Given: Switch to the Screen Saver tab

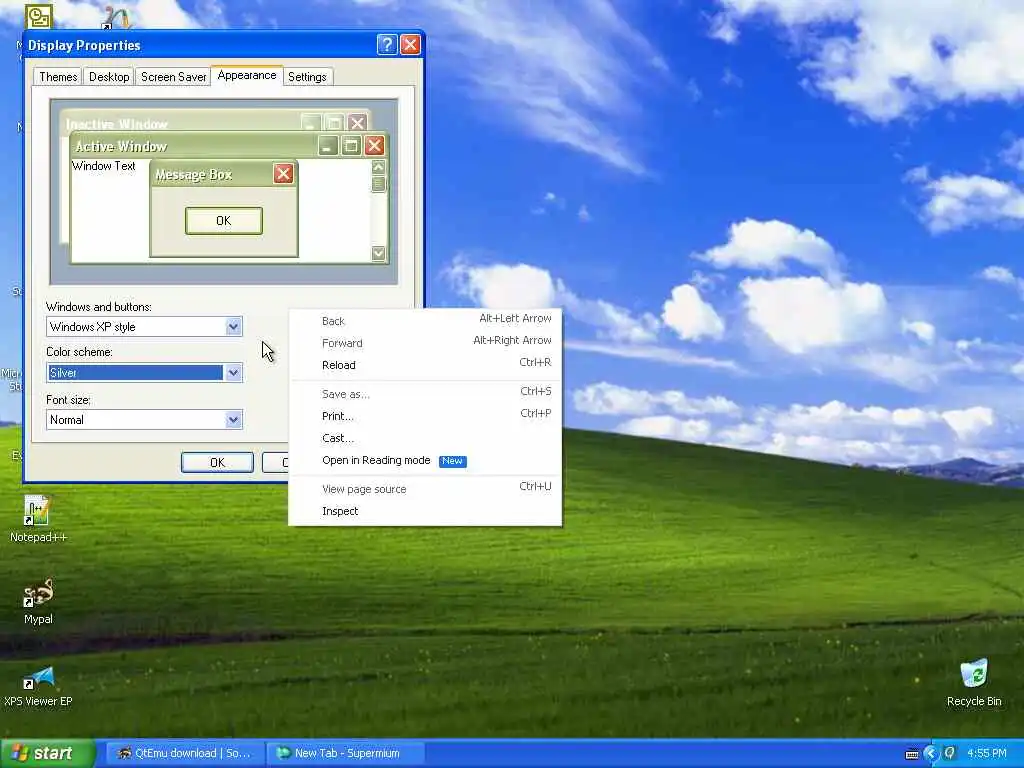Looking at the screenshot, I should point(173,77).
